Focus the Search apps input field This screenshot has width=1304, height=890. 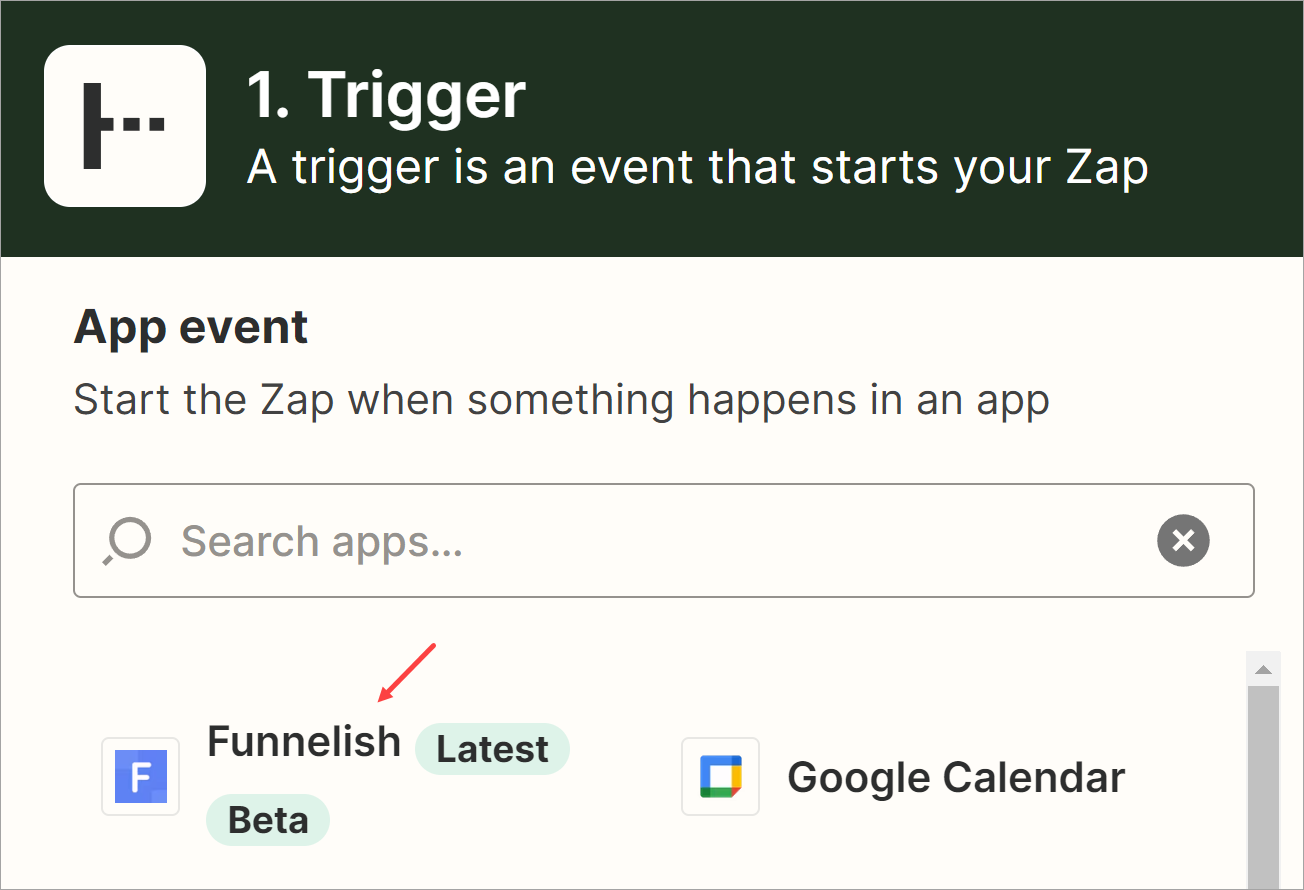[x=660, y=541]
